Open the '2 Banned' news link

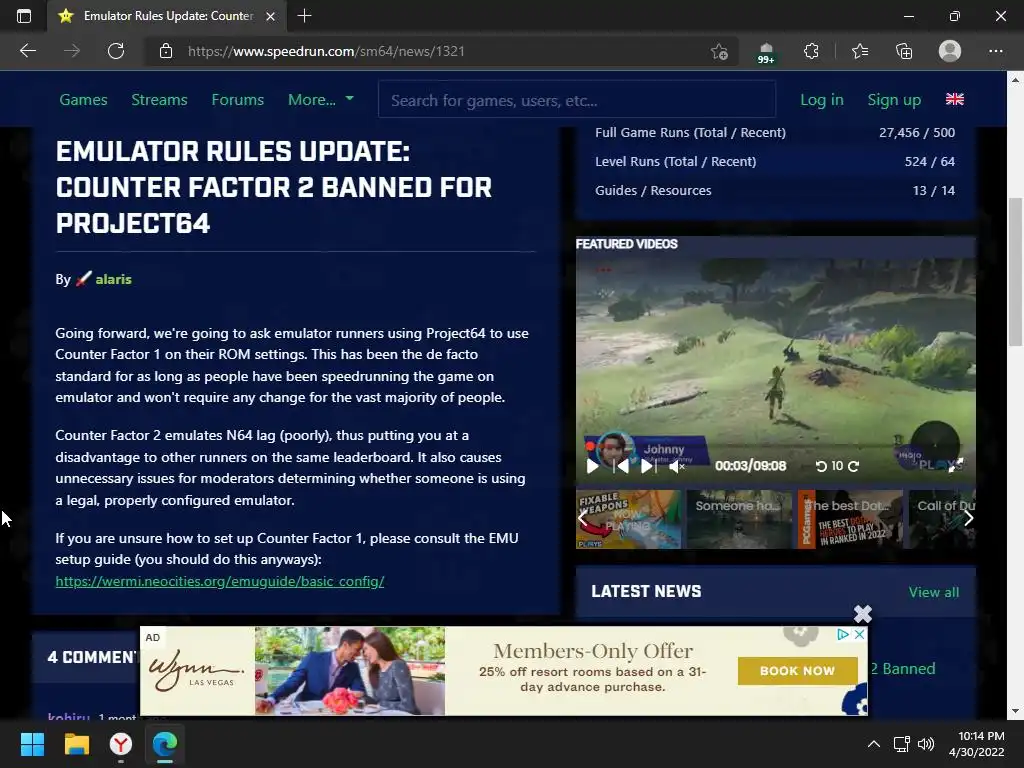point(903,669)
